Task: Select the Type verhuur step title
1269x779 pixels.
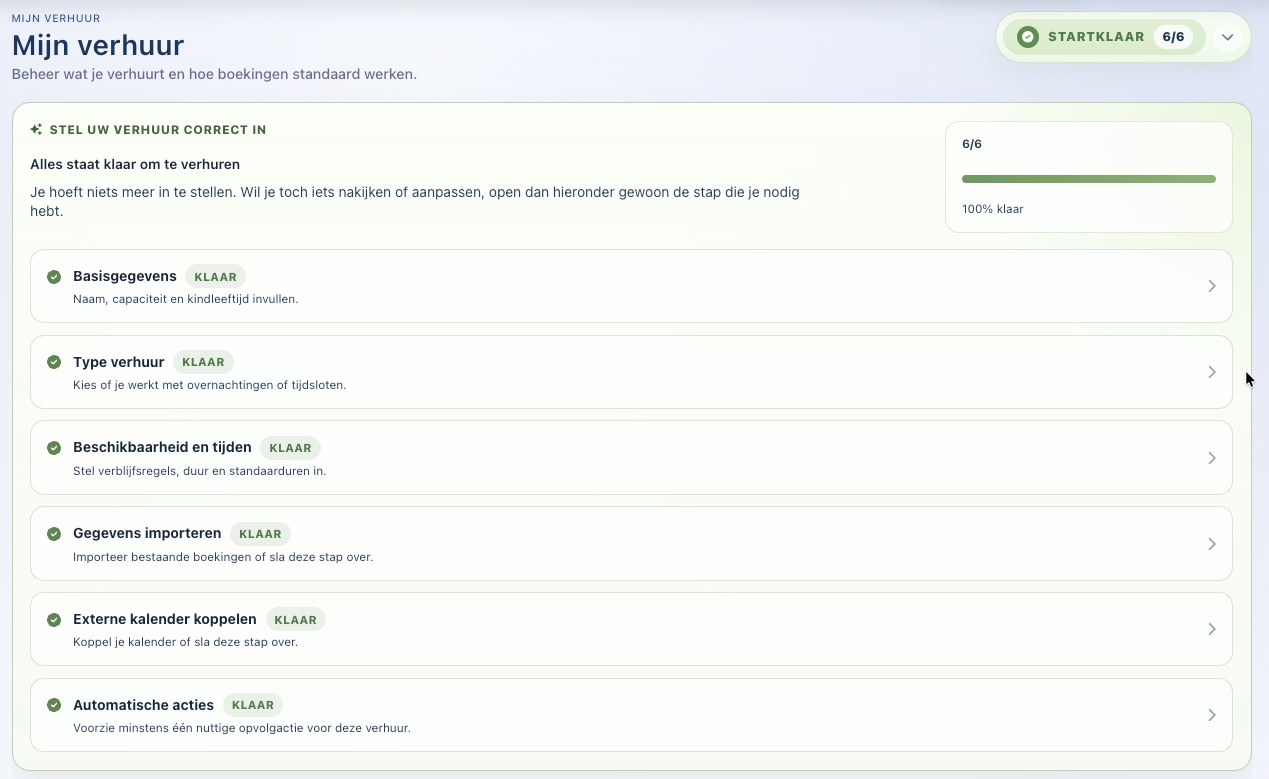Action: 119,362
